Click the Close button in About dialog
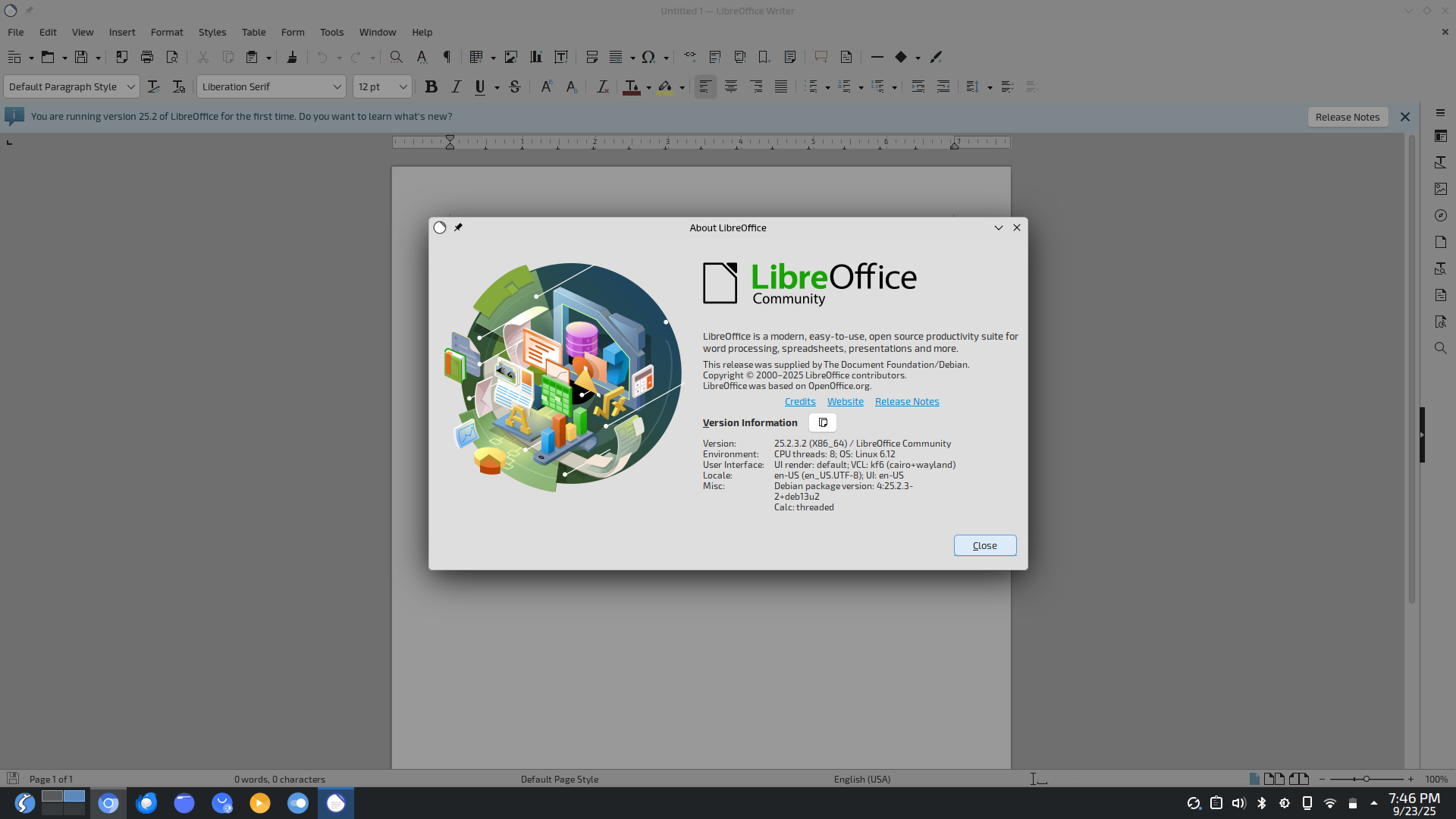The image size is (1456, 819). pyautogui.click(x=984, y=545)
